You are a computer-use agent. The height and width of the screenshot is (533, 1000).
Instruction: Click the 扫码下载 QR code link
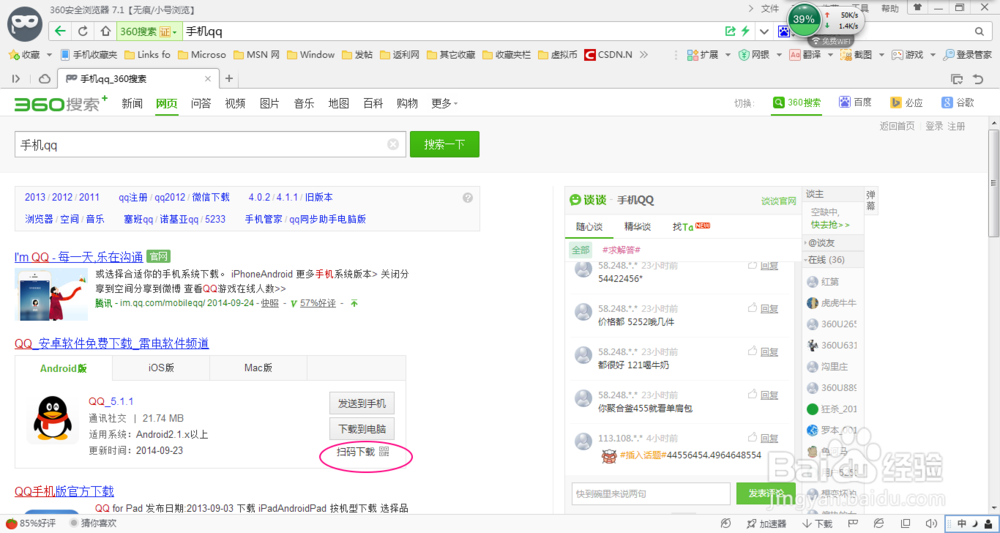tap(362, 452)
